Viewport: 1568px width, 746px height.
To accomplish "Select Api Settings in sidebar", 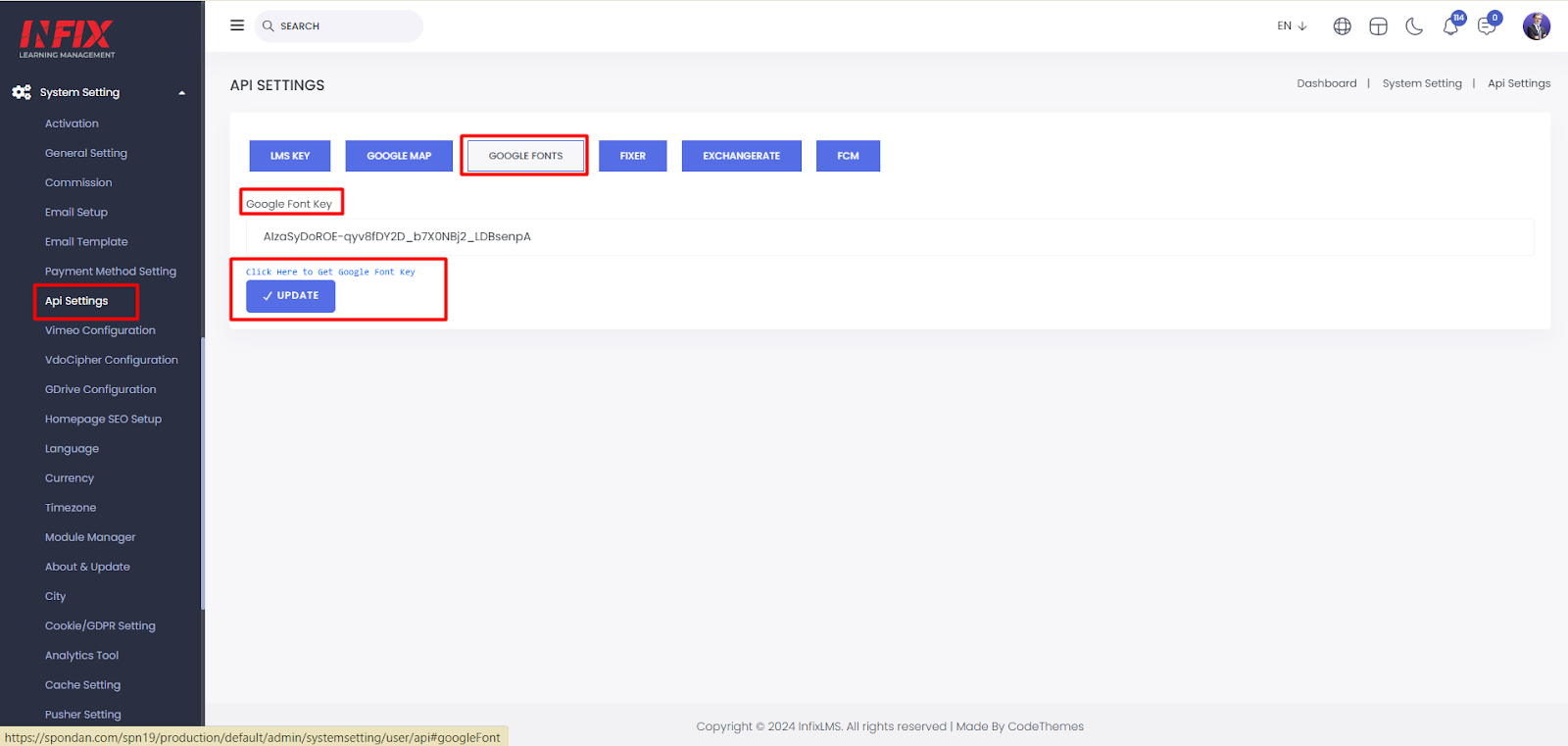I will (76, 301).
